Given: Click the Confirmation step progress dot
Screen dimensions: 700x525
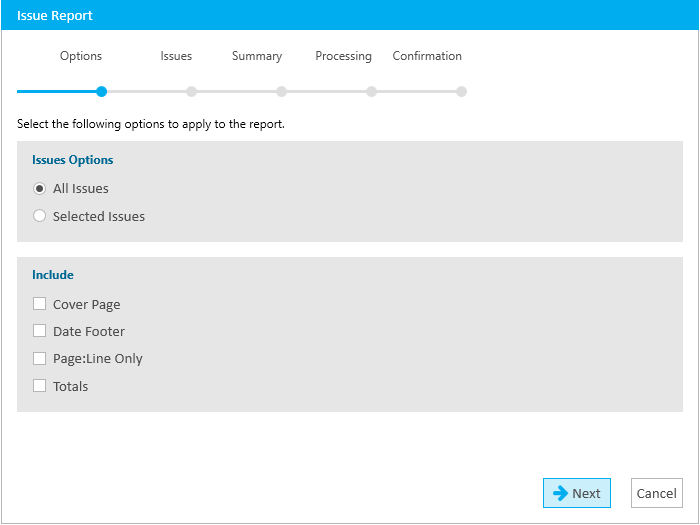Looking at the screenshot, I should (x=462, y=92).
